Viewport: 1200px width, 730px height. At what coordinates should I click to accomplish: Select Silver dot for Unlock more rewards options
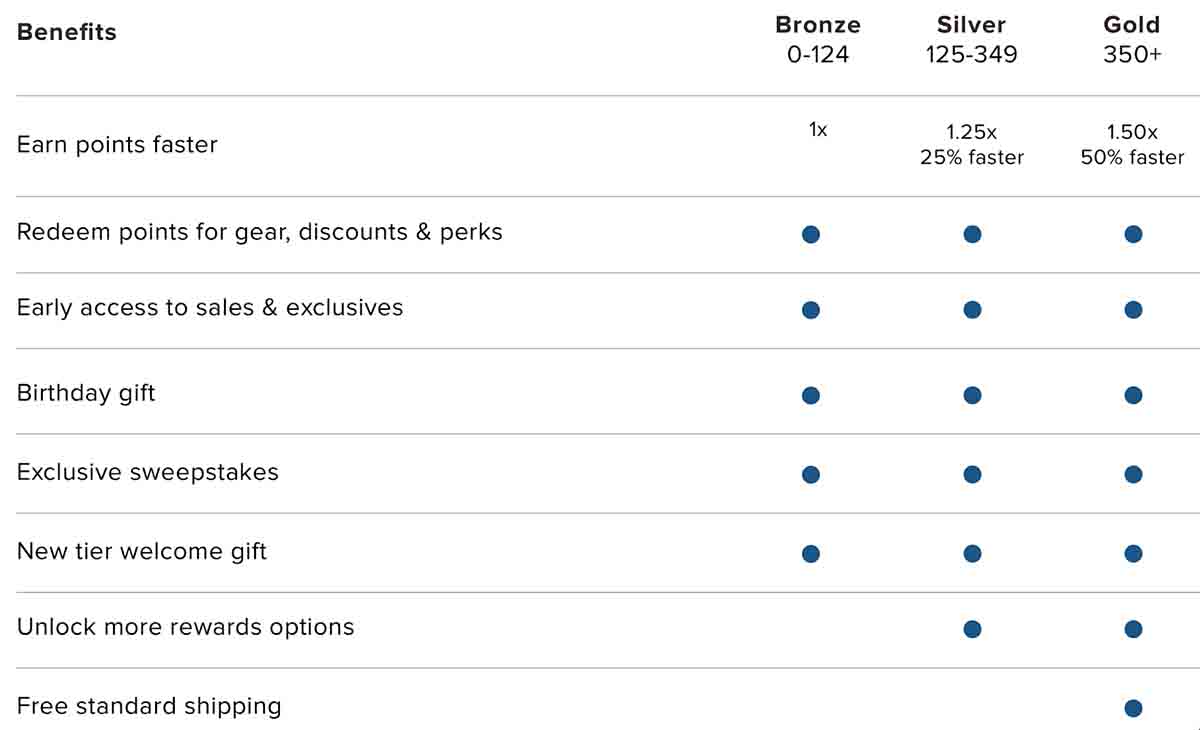[x=972, y=629]
